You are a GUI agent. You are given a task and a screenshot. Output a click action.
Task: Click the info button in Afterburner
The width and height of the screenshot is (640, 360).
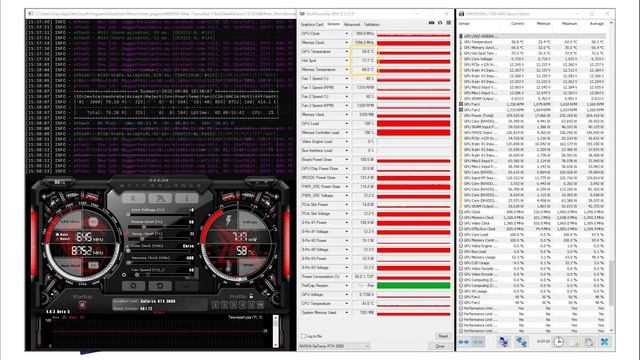tap(187, 198)
